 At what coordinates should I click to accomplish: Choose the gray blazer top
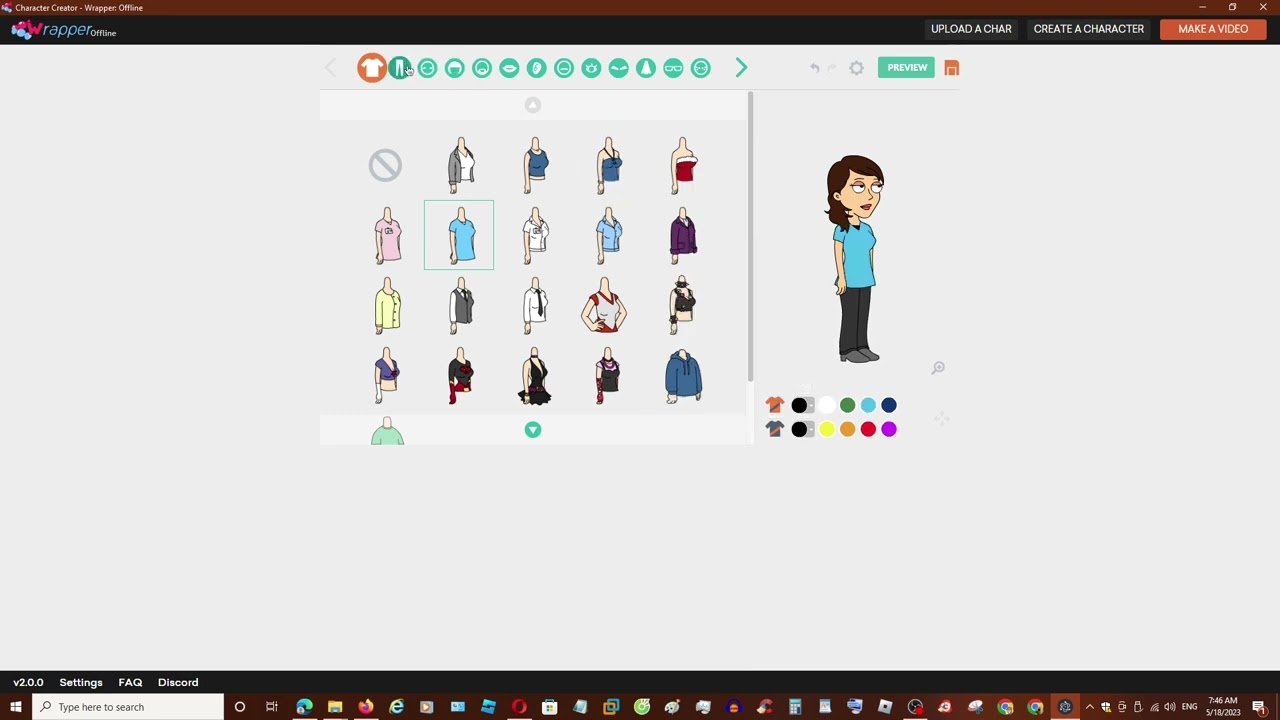[460, 165]
